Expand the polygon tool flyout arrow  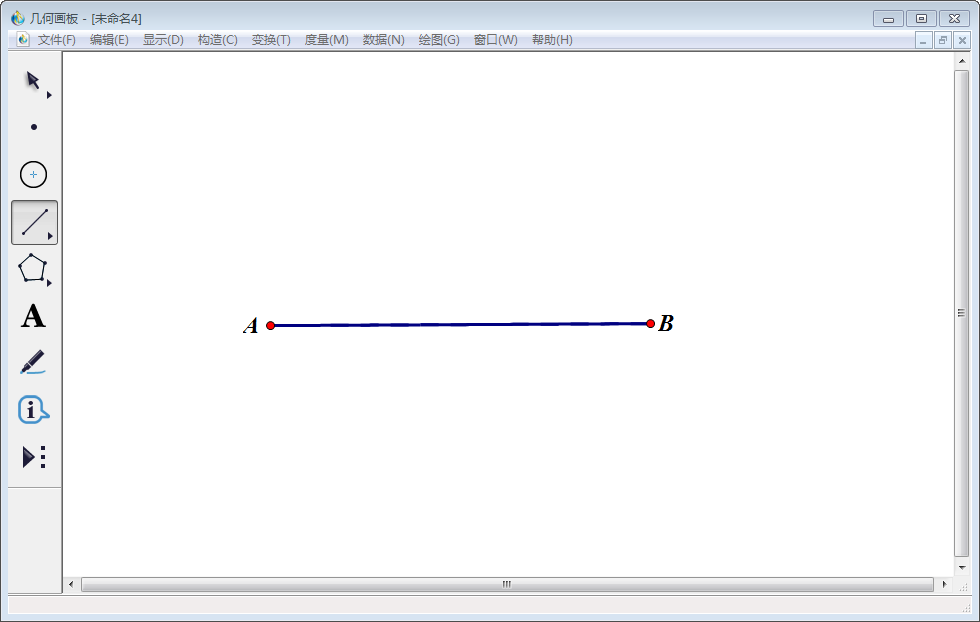tap(47, 285)
